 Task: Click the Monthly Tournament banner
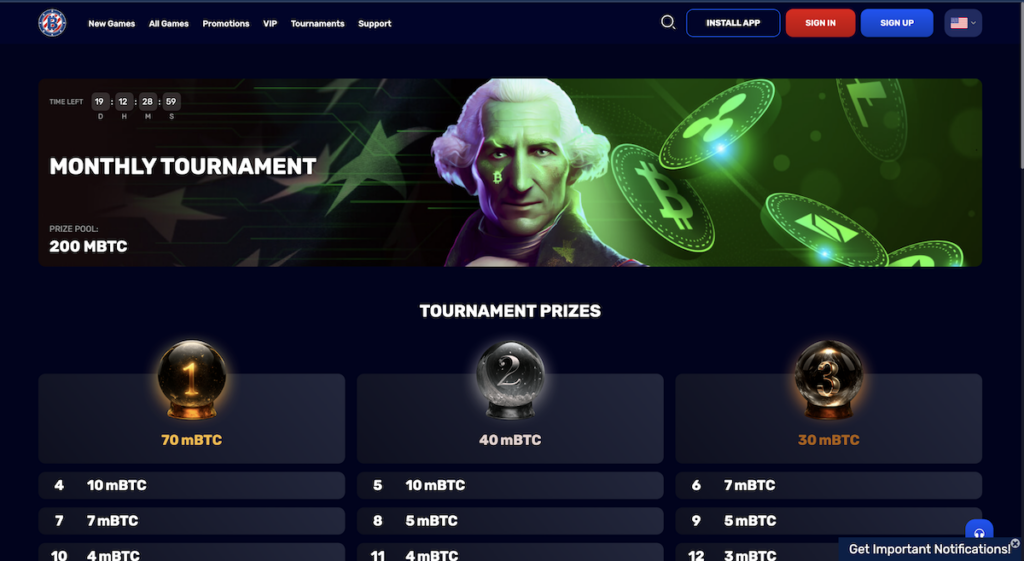click(x=510, y=172)
